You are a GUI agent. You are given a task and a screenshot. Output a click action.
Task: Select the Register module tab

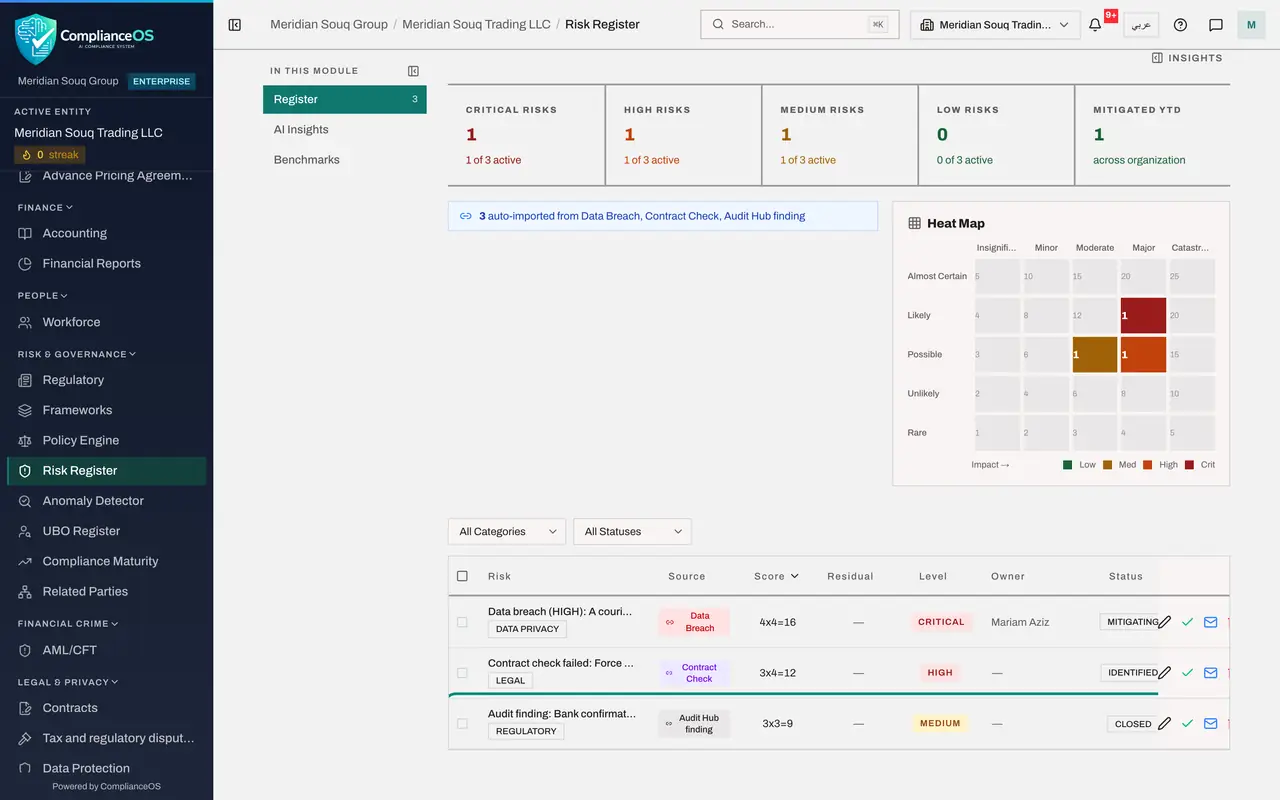point(345,99)
